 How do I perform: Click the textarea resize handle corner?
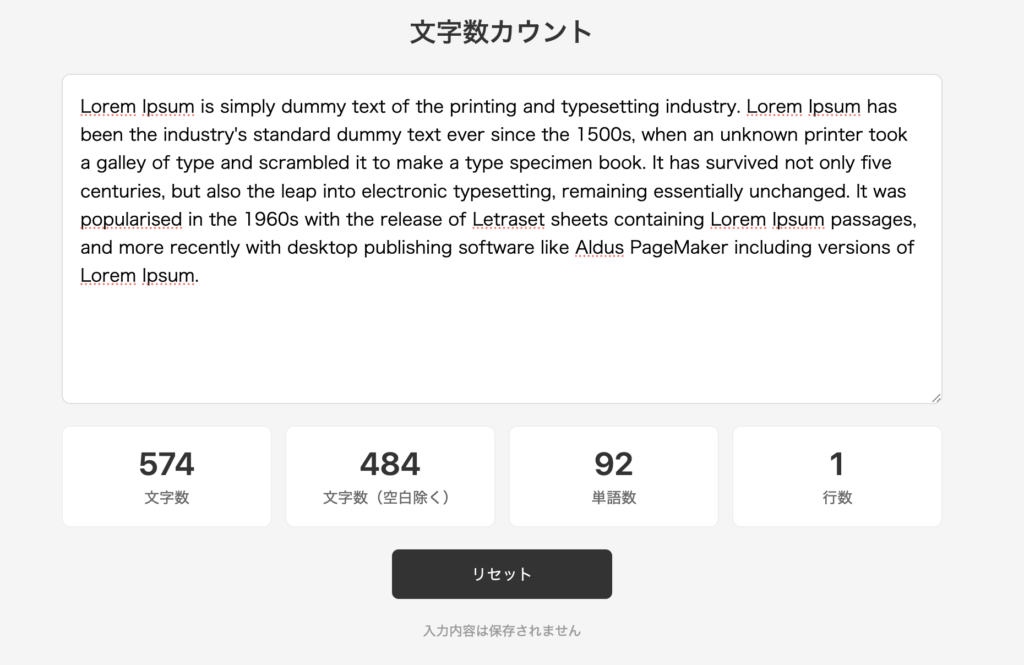coord(936,397)
